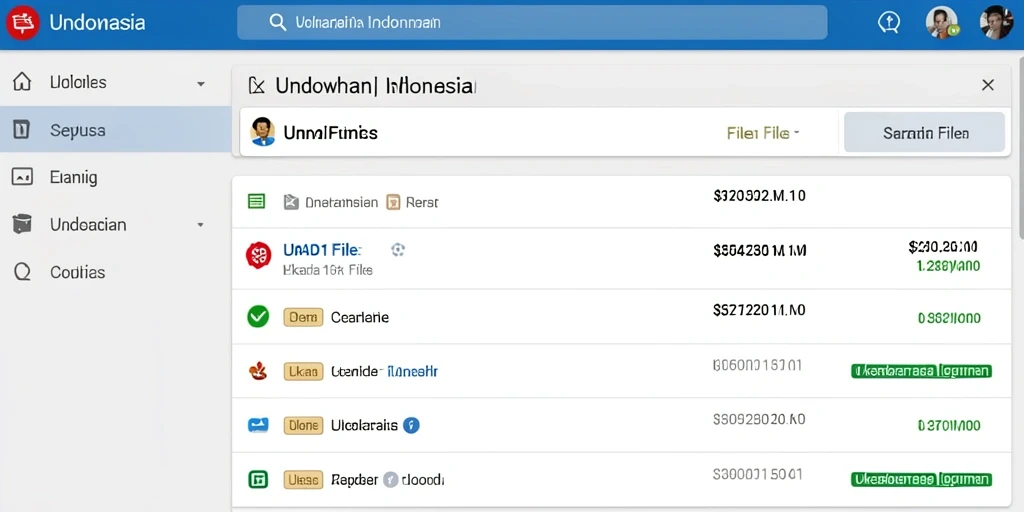Expand the Uololes sidebar arrow
Screen dimensions: 1024x512
[x=201, y=84]
